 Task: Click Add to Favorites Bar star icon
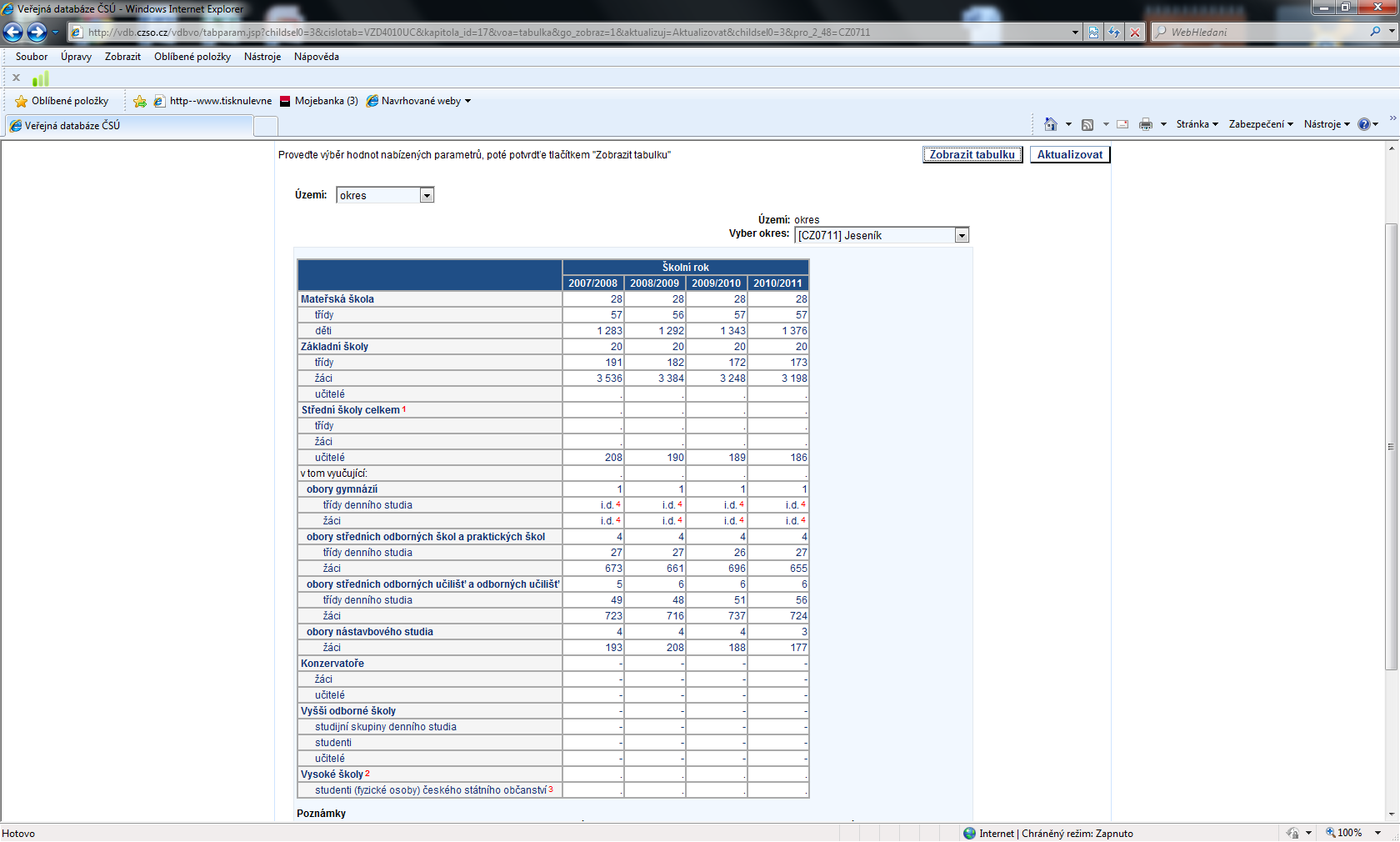click(140, 101)
